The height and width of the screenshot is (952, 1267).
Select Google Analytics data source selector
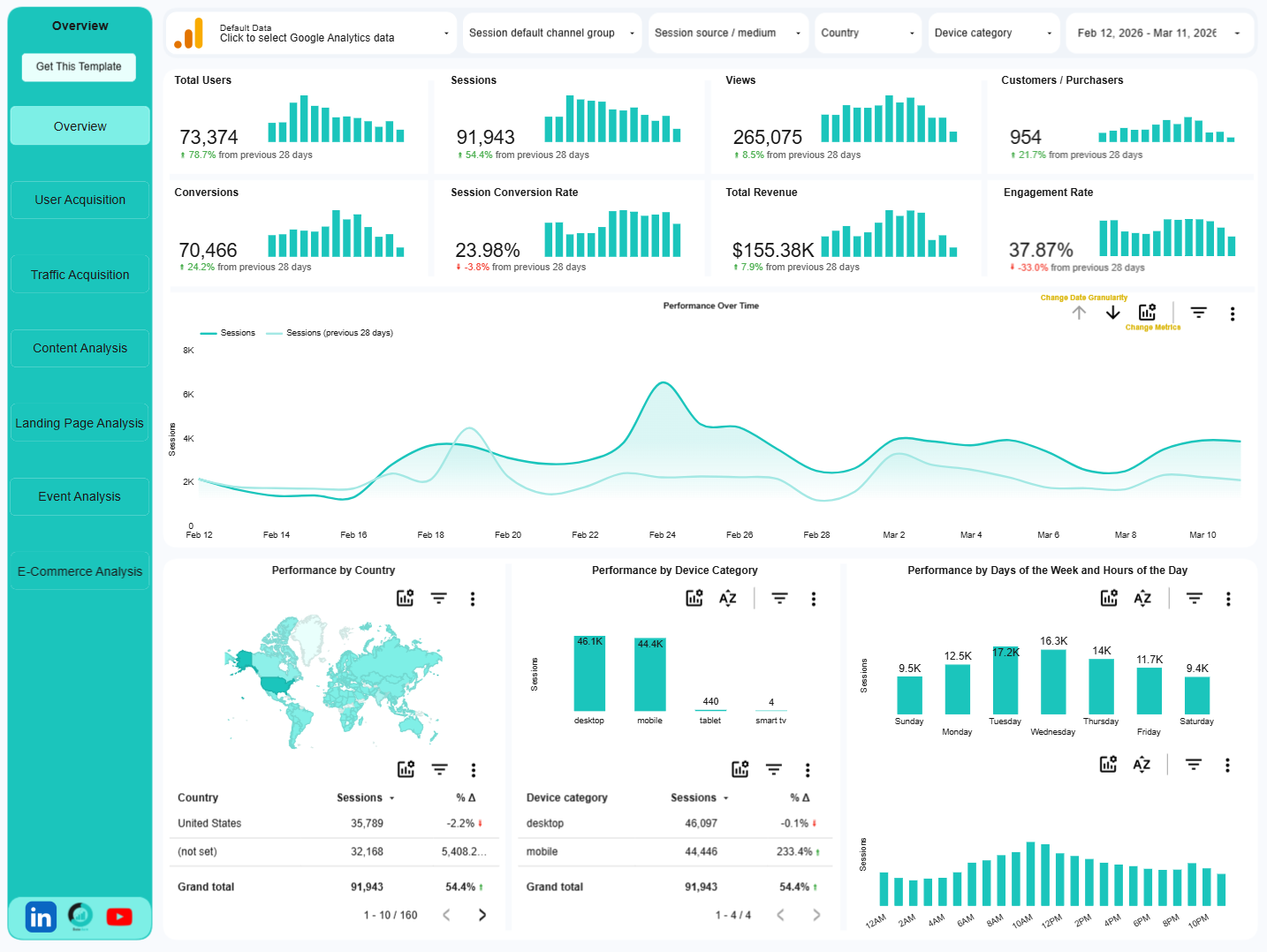[x=309, y=33]
